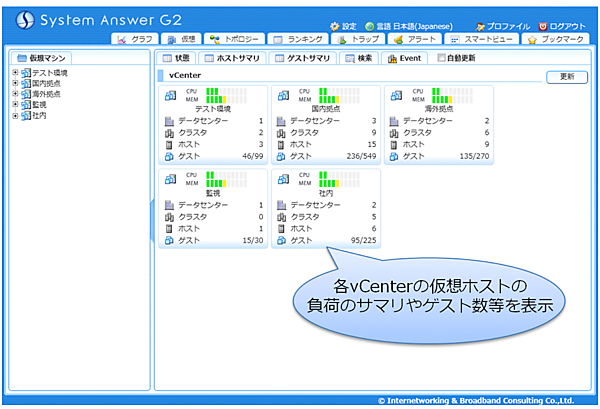Click the ゲスト icon in 社内 card
Image resolution: width=600 pixels, height=409 pixels.
pyautogui.click(x=282, y=240)
